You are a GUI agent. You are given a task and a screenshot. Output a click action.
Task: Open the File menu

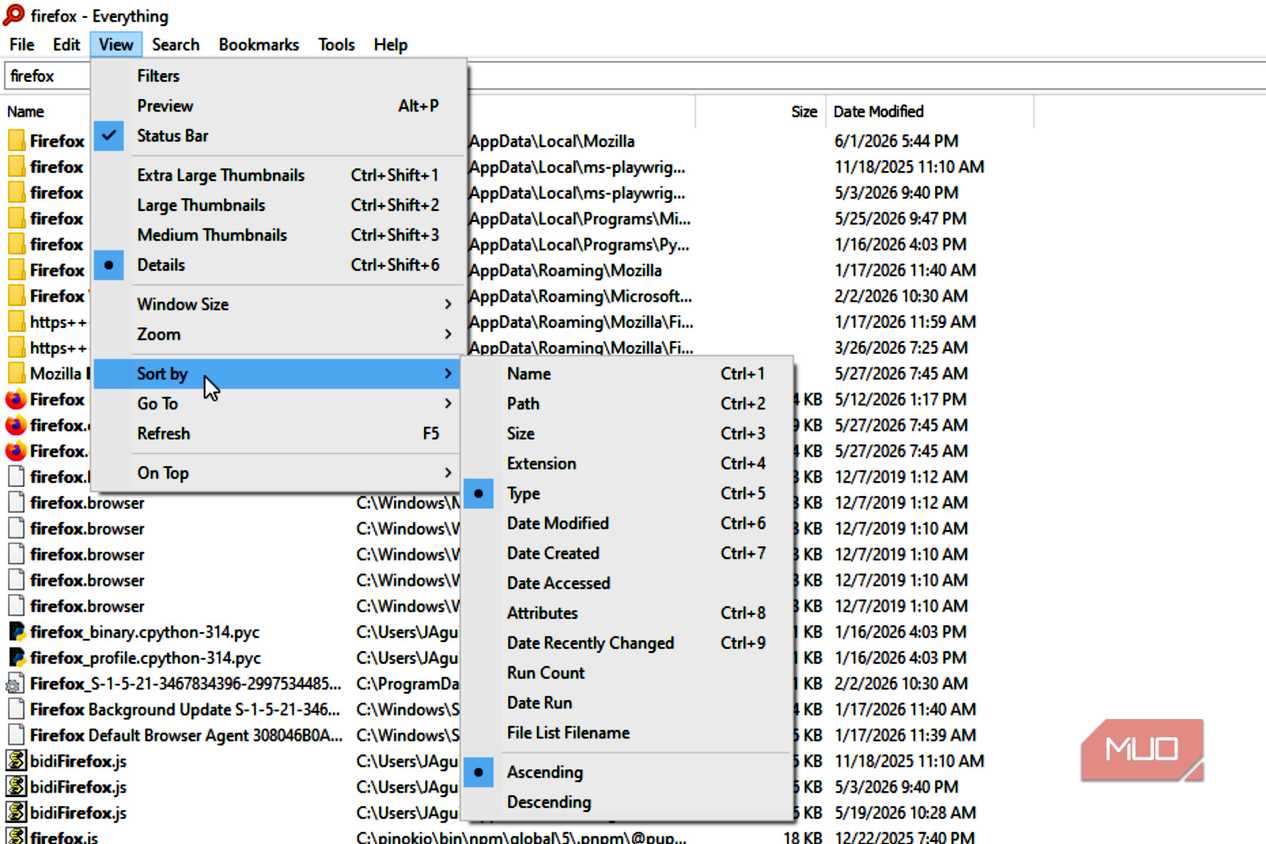click(x=21, y=44)
